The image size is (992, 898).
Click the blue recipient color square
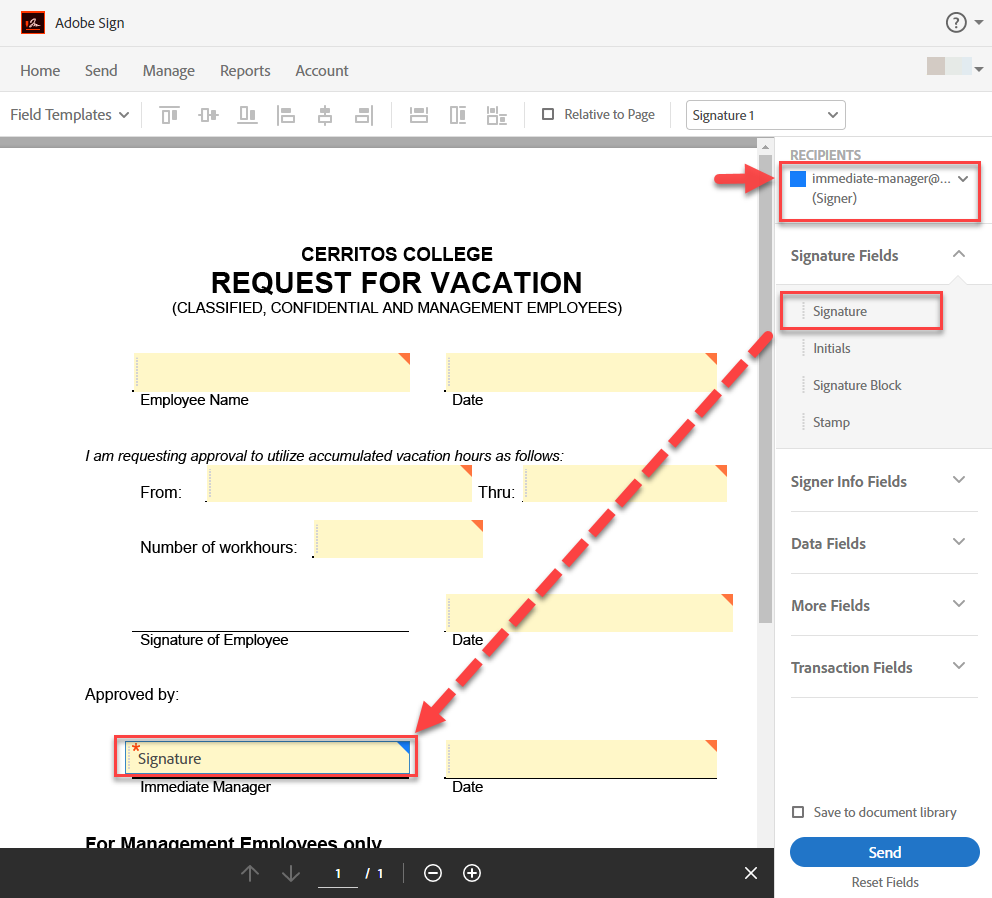click(798, 179)
